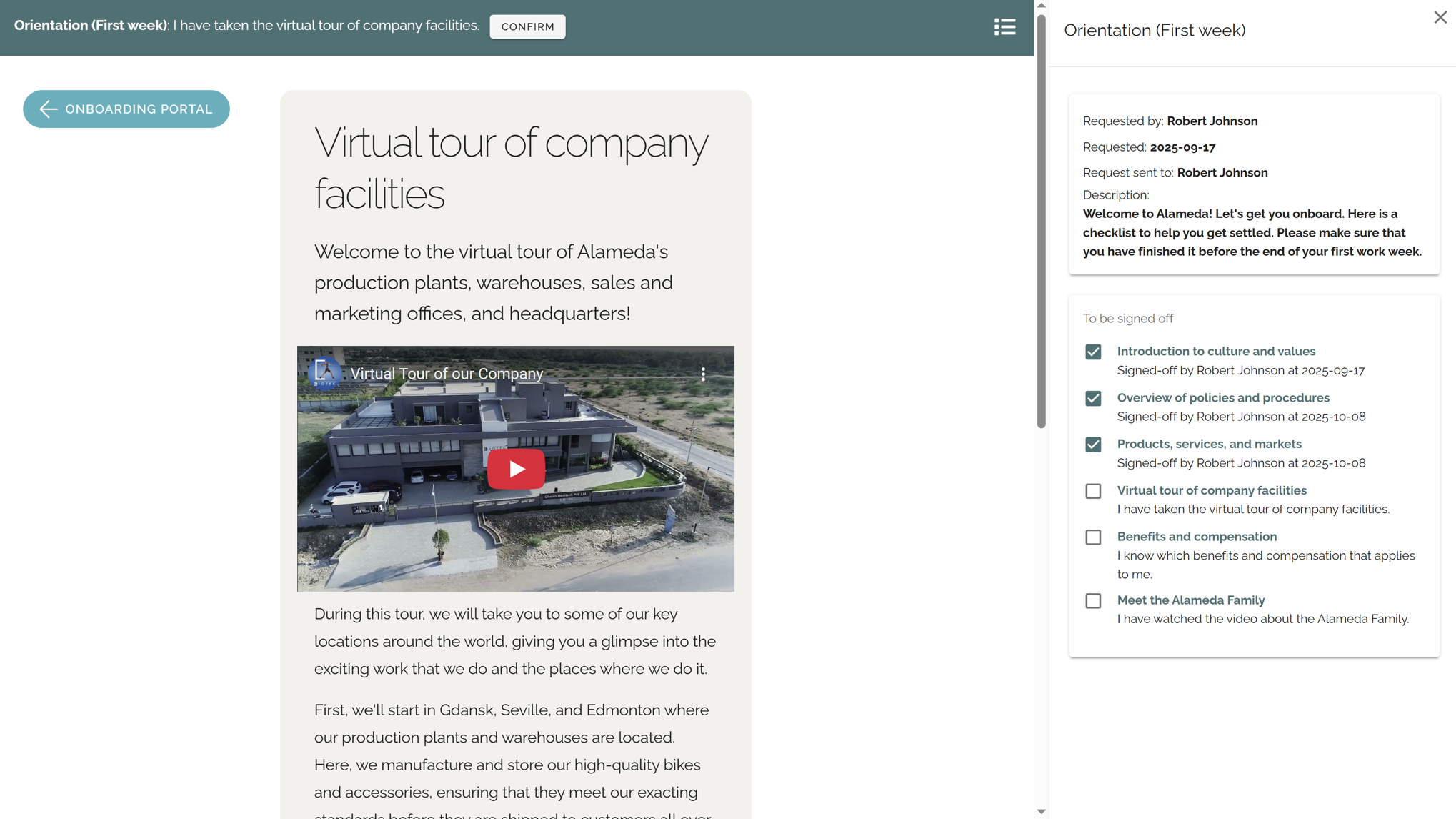Screen dimensions: 1456x819
Task: Uncheck 'Products, services, and markets' checkbox
Action: [1093, 445]
